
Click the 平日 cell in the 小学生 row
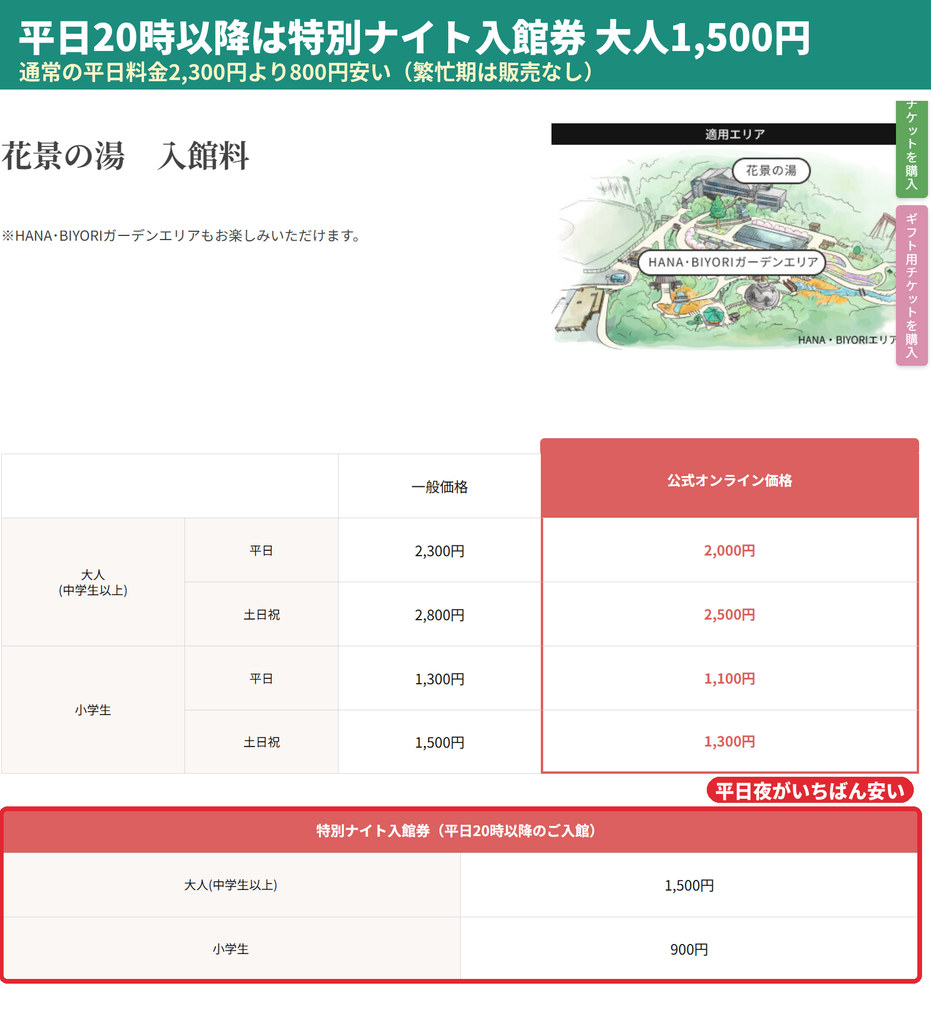[261, 679]
